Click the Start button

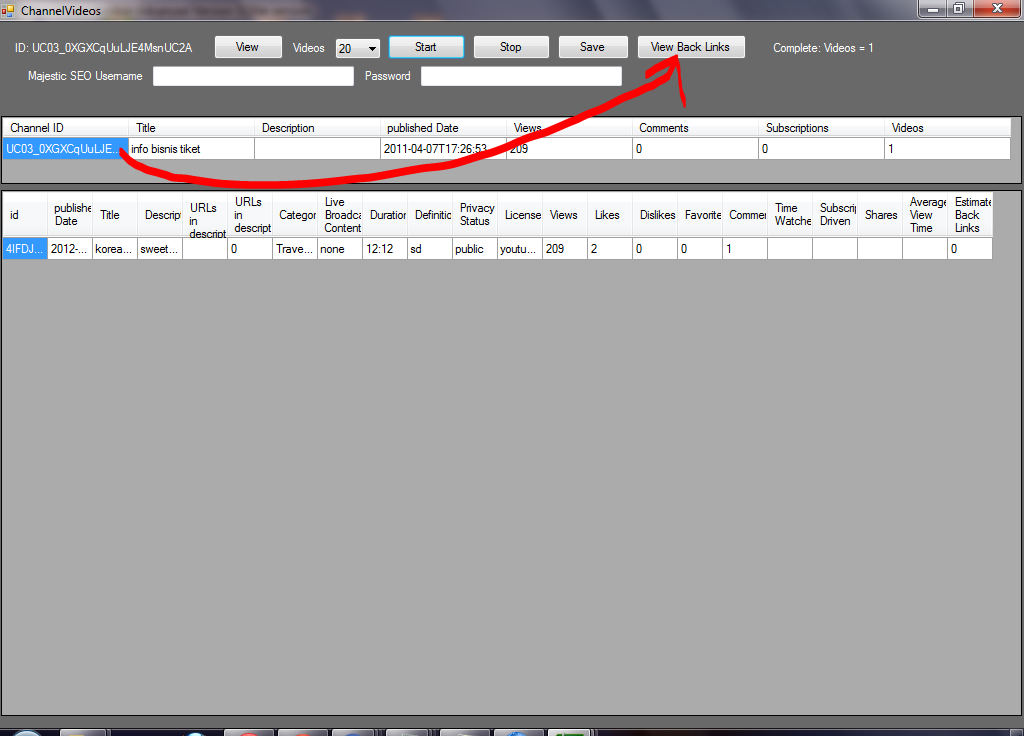click(426, 47)
